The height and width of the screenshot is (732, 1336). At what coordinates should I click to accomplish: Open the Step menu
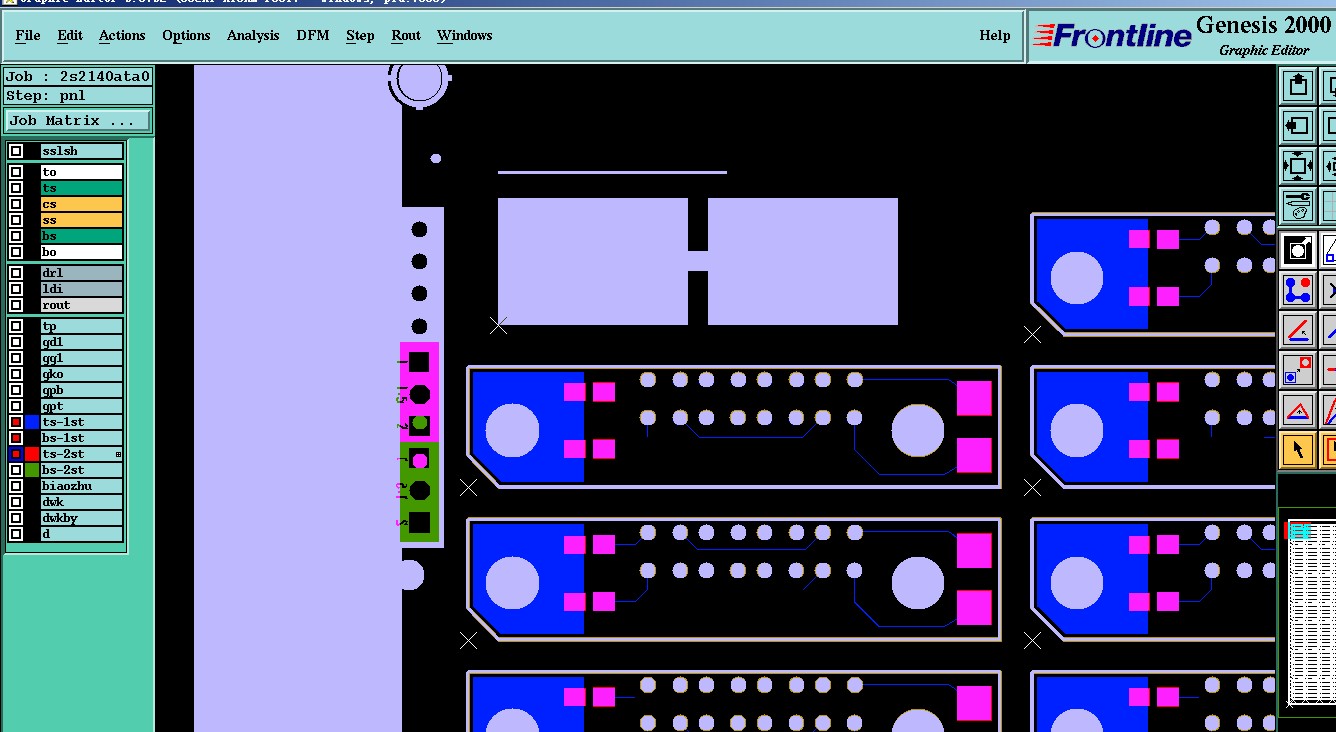[360, 36]
